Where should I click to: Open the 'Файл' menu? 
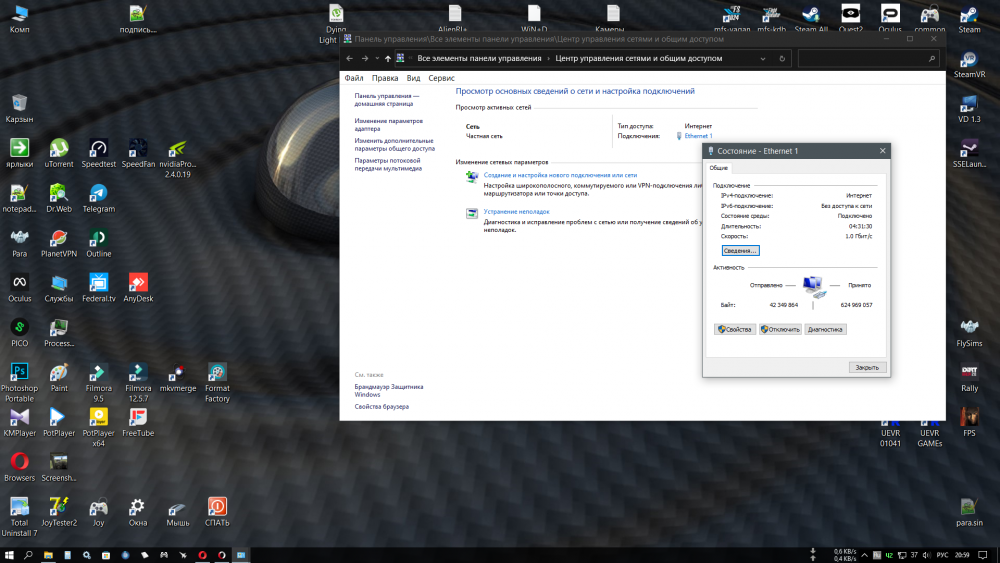[x=353, y=78]
